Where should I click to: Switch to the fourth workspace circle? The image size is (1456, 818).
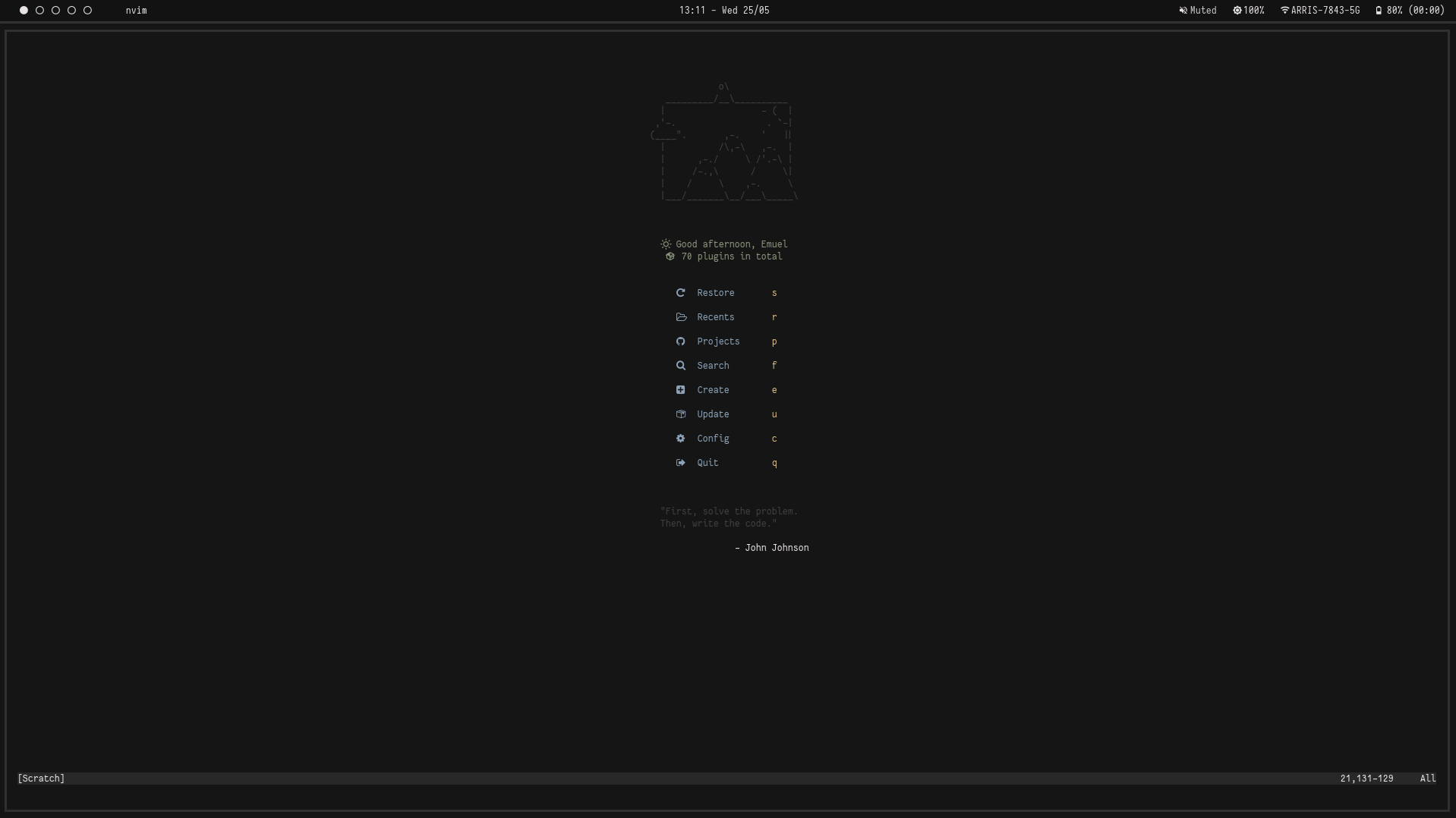pos(71,11)
